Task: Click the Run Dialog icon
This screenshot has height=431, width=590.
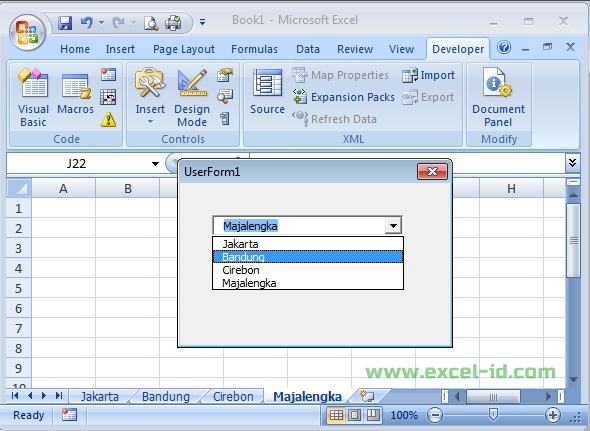Action: pyautogui.click(x=225, y=119)
